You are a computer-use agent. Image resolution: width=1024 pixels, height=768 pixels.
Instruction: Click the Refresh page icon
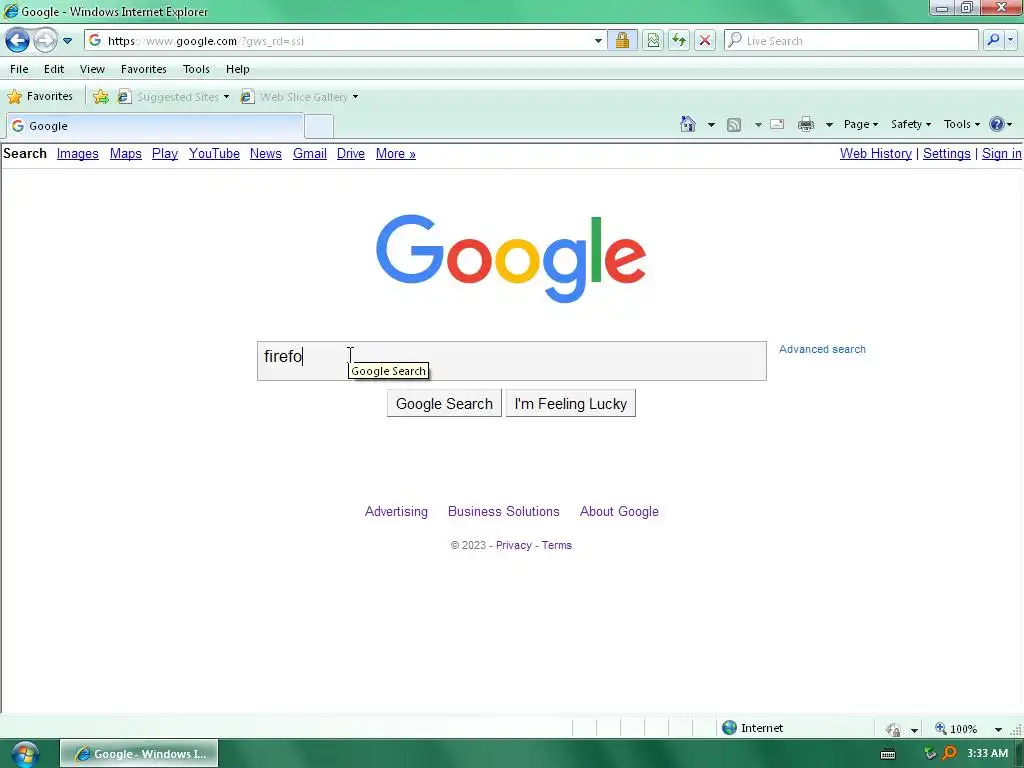[679, 40]
